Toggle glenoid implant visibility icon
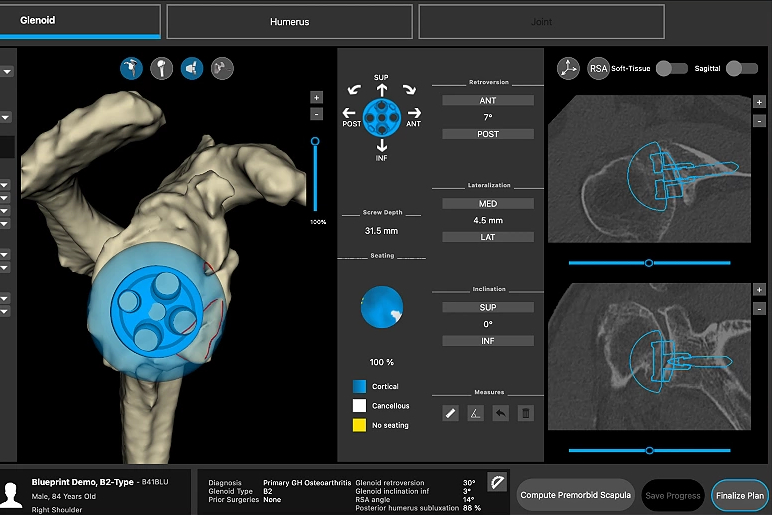772x515 pixels. tap(191, 68)
